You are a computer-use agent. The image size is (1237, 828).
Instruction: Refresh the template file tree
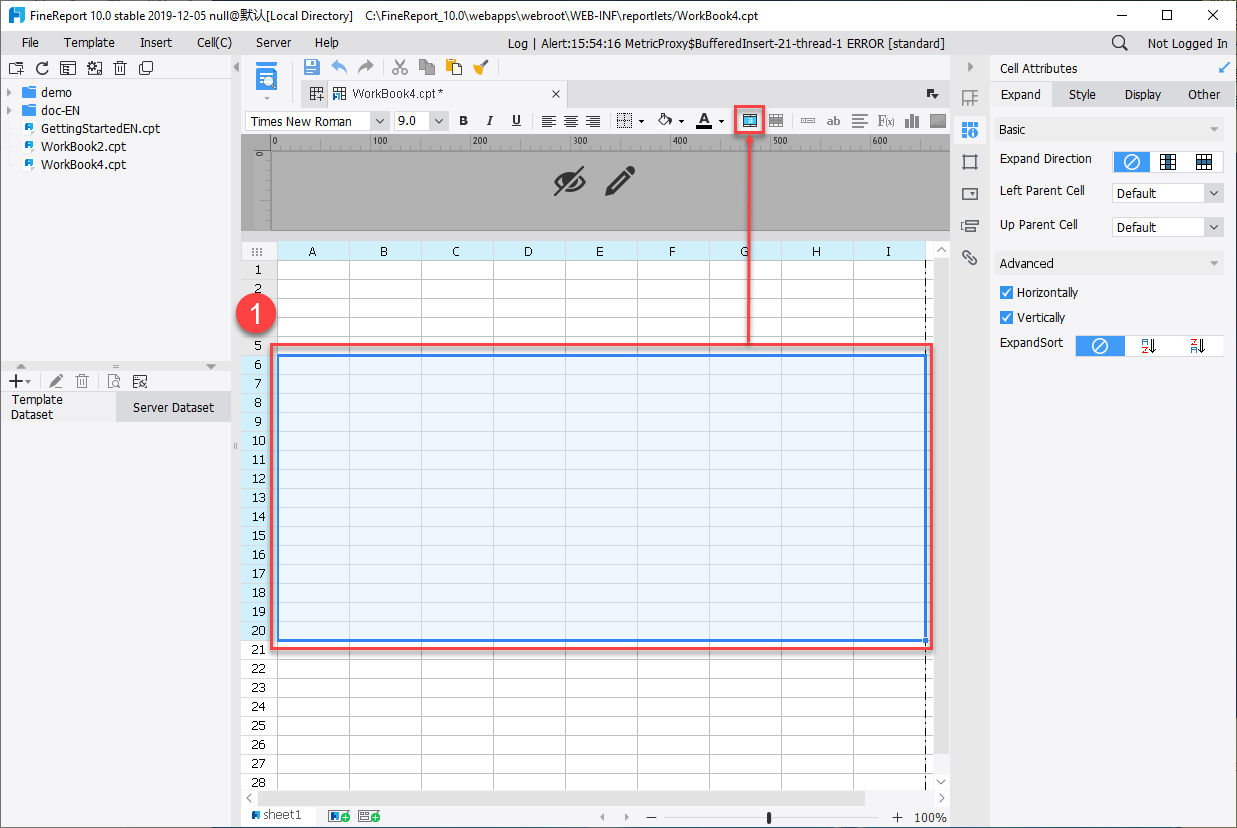pos(42,68)
